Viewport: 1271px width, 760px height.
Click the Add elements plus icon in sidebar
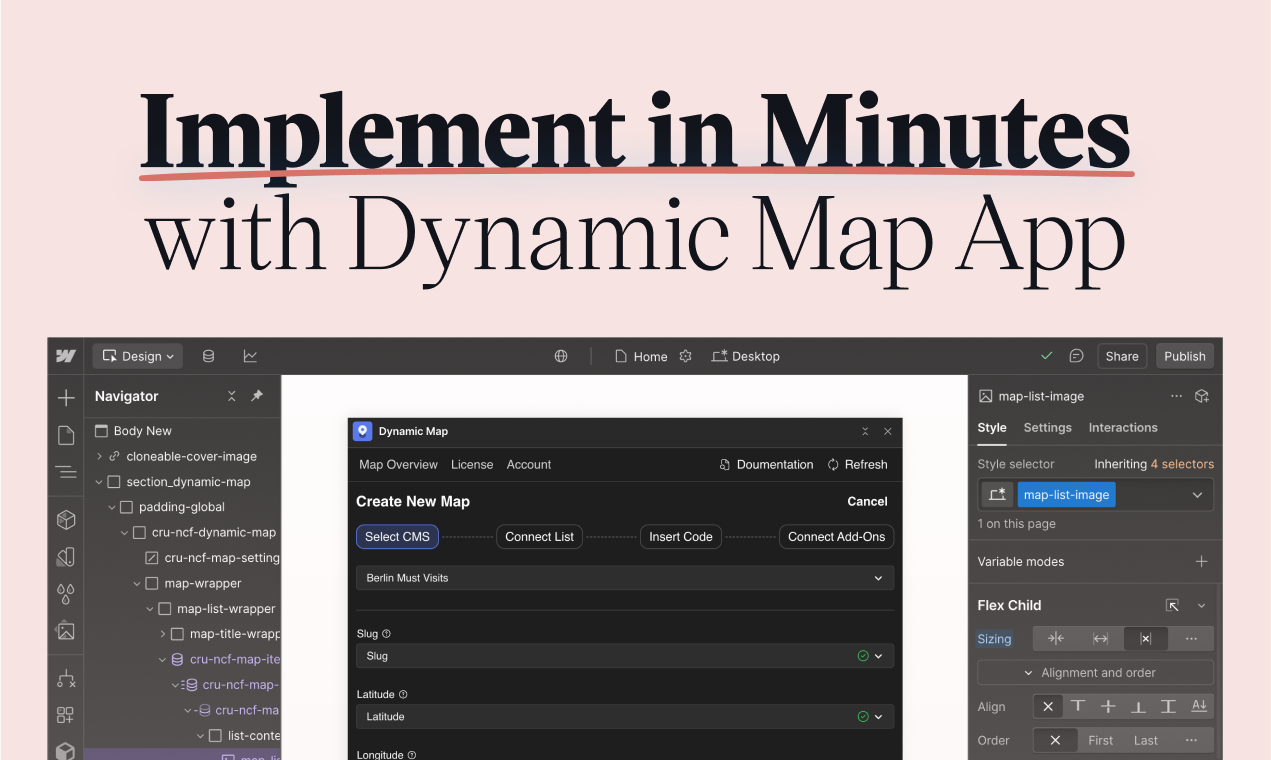(x=66, y=398)
